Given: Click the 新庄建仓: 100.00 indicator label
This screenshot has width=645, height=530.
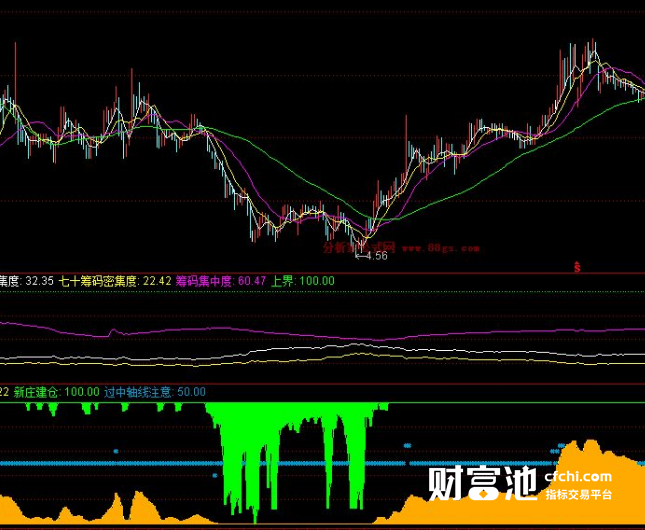Looking at the screenshot, I should (x=56, y=392).
